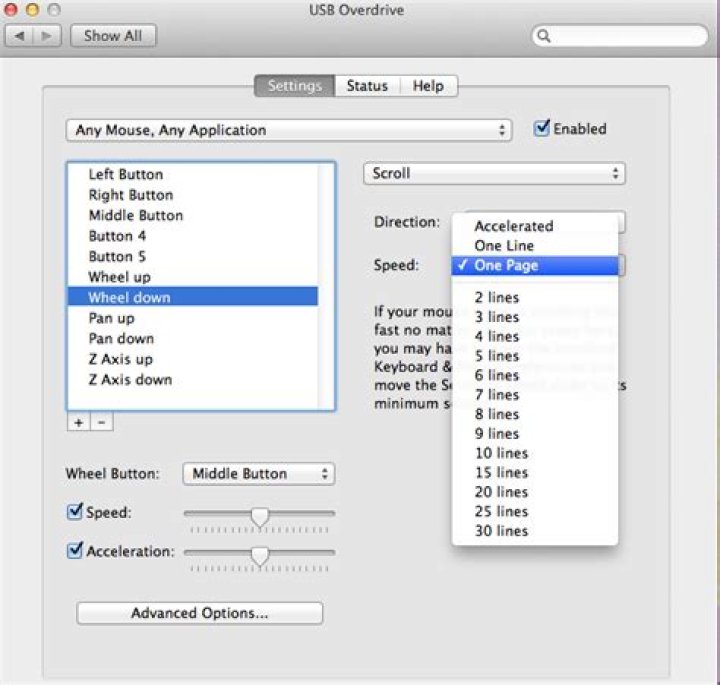Image resolution: width=720 pixels, height=685 pixels.
Task: Open the Wheel Button dropdown
Action: tap(259, 474)
